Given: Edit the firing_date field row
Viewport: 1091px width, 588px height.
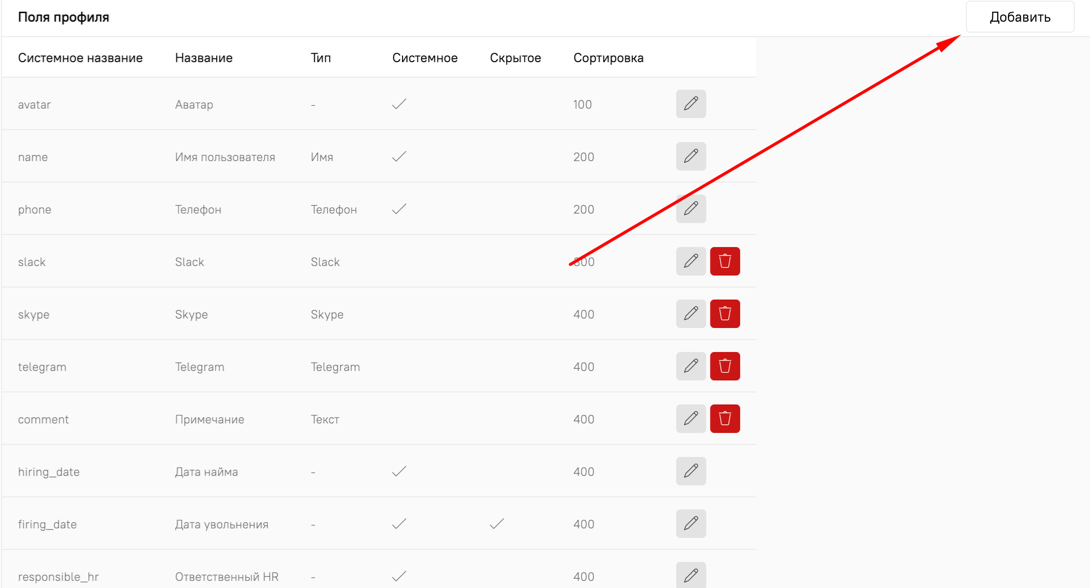Looking at the screenshot, I should pyautogui.click(x=690, y=524).
